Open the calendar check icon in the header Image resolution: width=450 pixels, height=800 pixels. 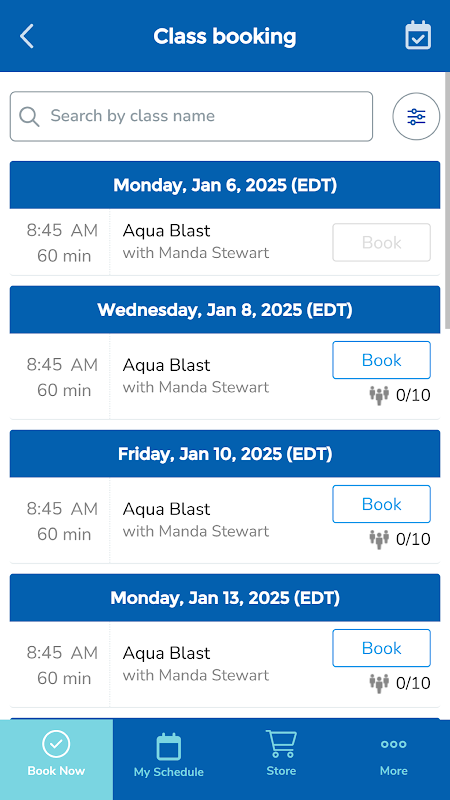pyautogui.click(x=418, y=36)
